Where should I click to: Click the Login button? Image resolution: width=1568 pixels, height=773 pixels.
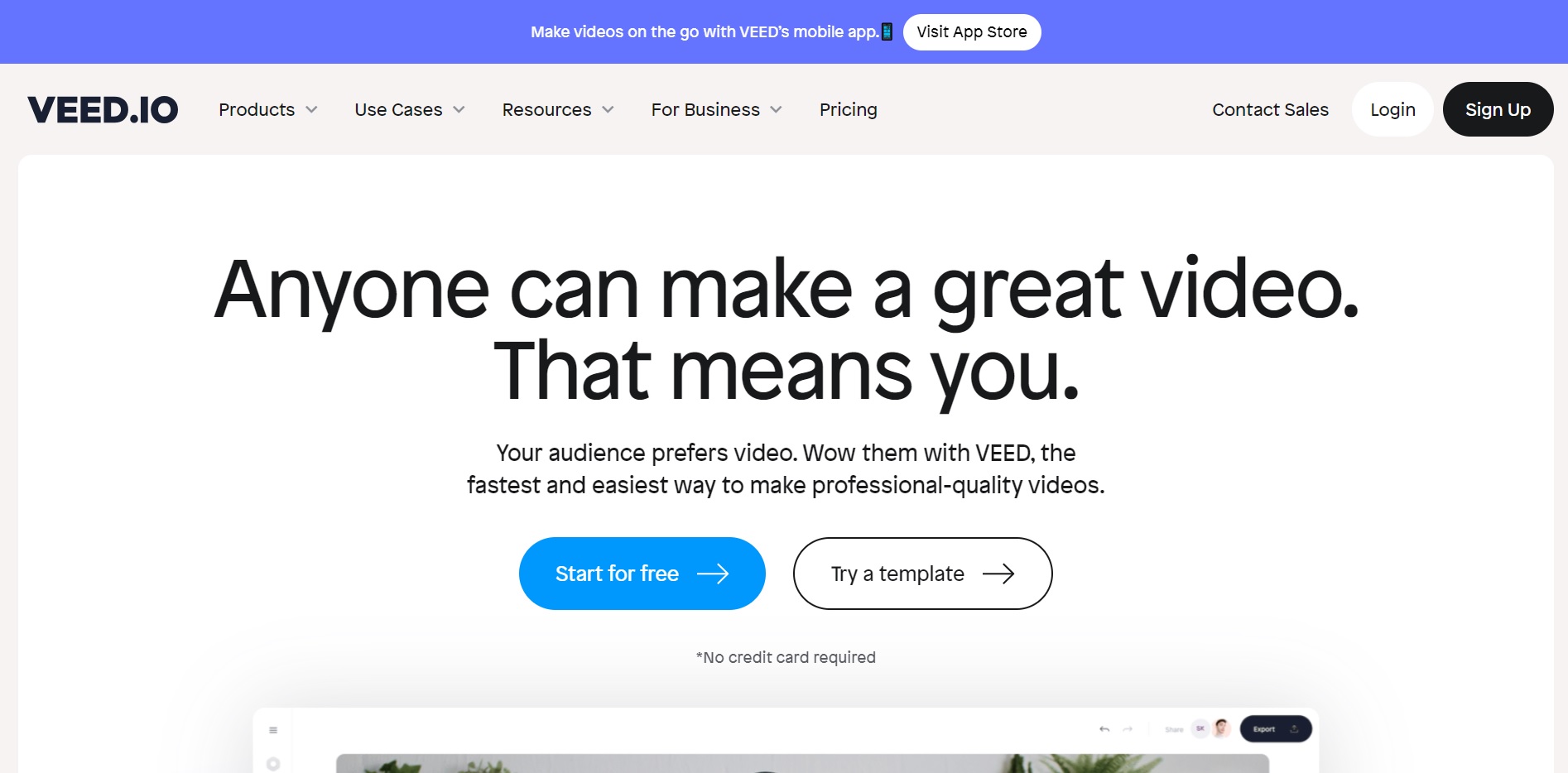[x=1392, y=109]
